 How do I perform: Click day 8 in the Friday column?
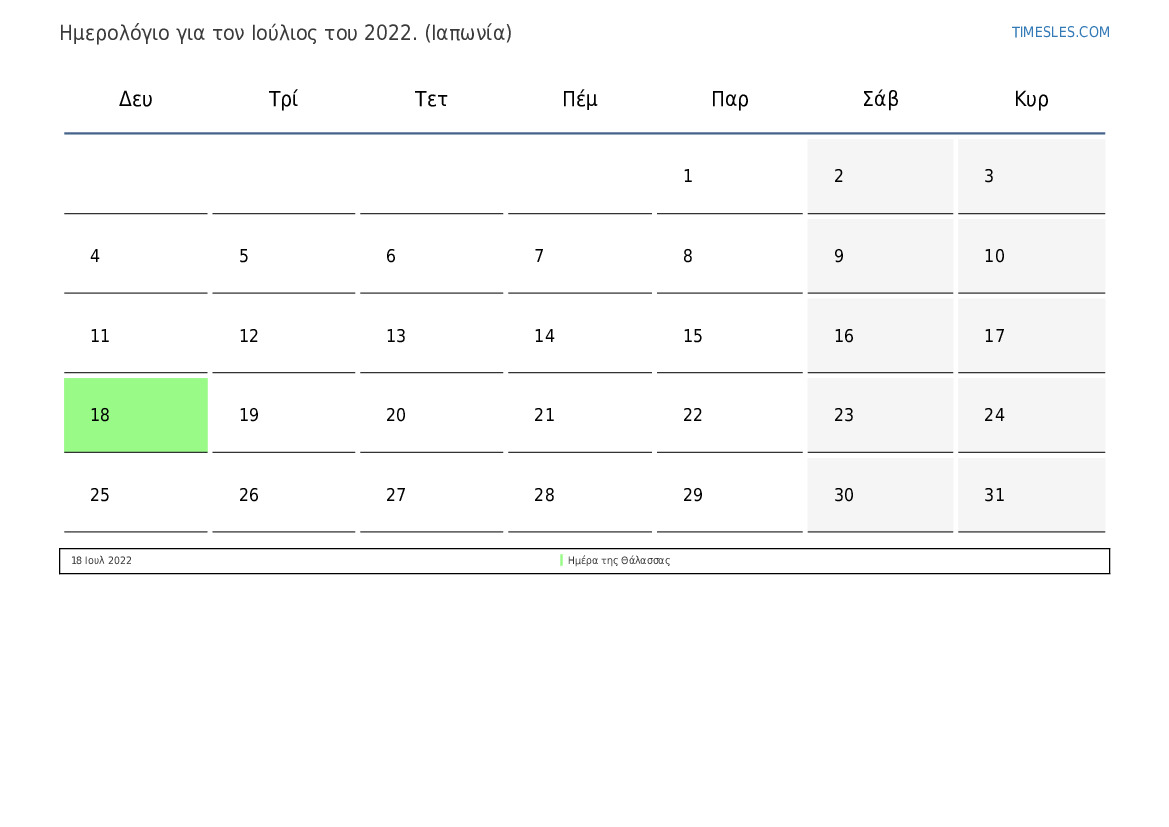pyautogui.click(x=729, y=257)
